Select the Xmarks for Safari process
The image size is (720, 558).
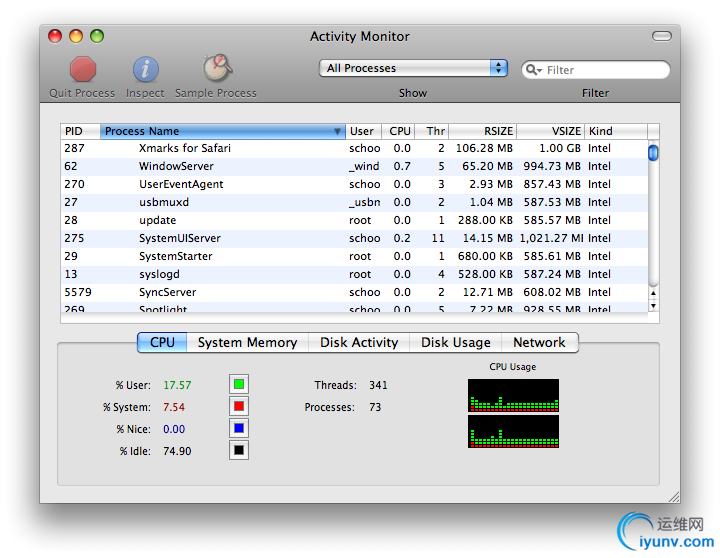point(185,148)
